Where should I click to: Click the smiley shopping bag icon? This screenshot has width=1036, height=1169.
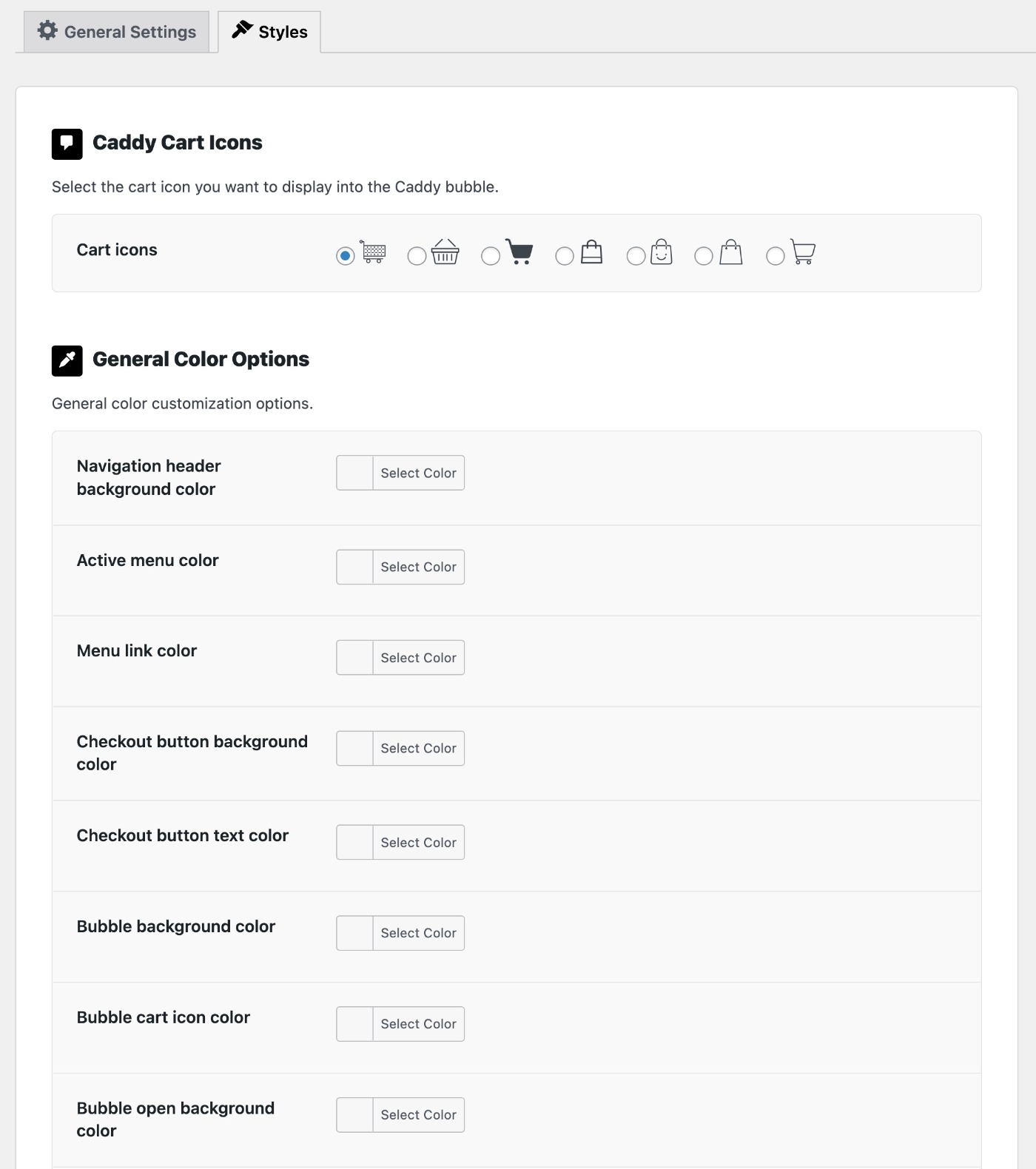point(661,252)
